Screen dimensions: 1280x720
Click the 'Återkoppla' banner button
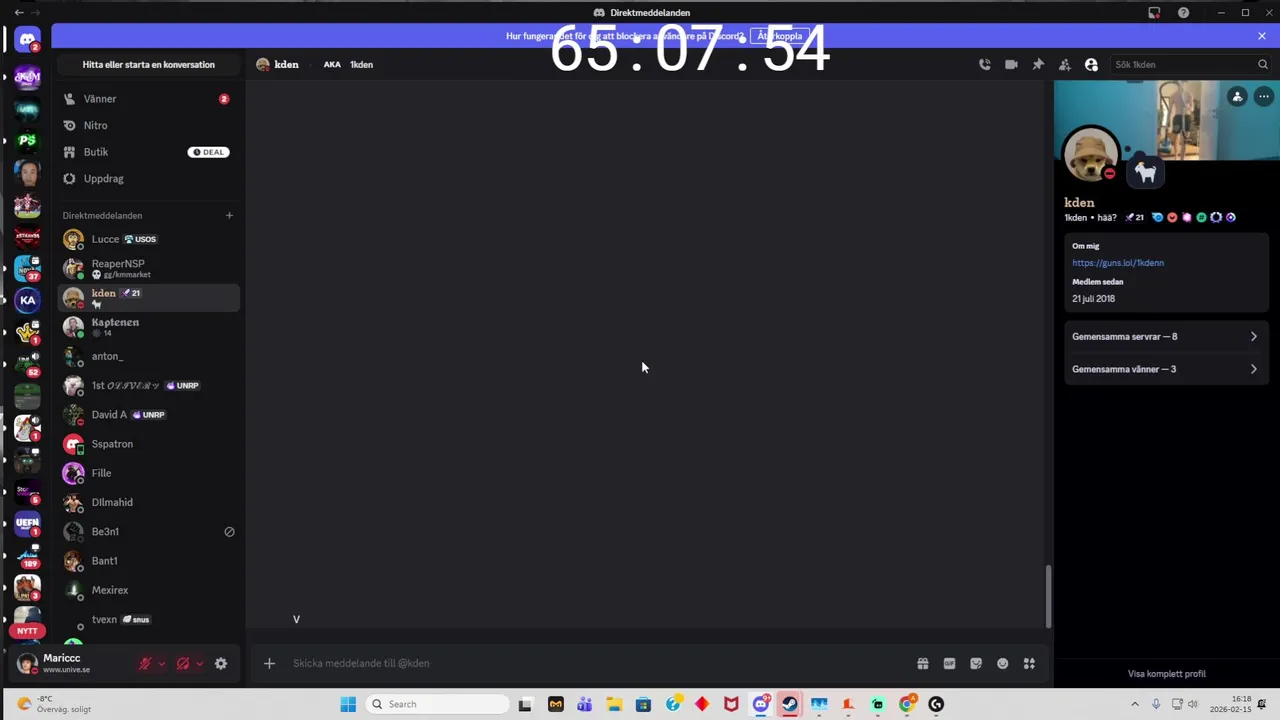(x=779, y=36)
